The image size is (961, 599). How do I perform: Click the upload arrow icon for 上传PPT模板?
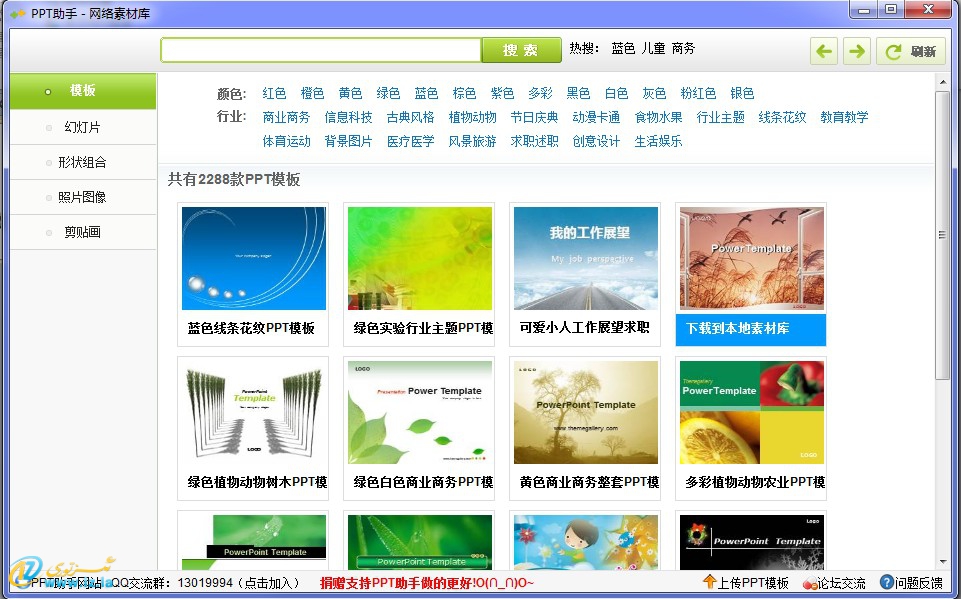click(710, 582)
